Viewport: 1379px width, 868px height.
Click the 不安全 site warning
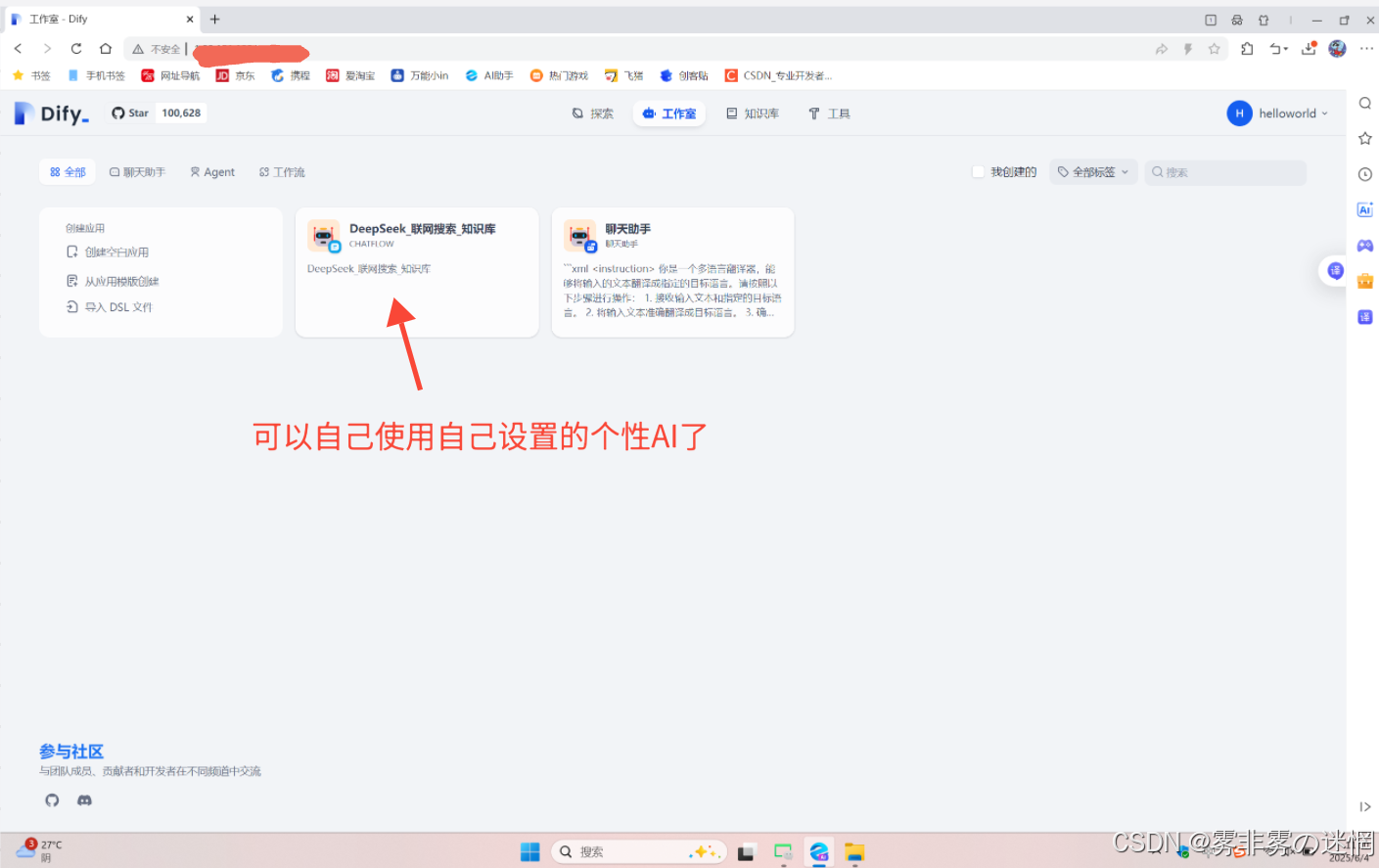[158, 49]
